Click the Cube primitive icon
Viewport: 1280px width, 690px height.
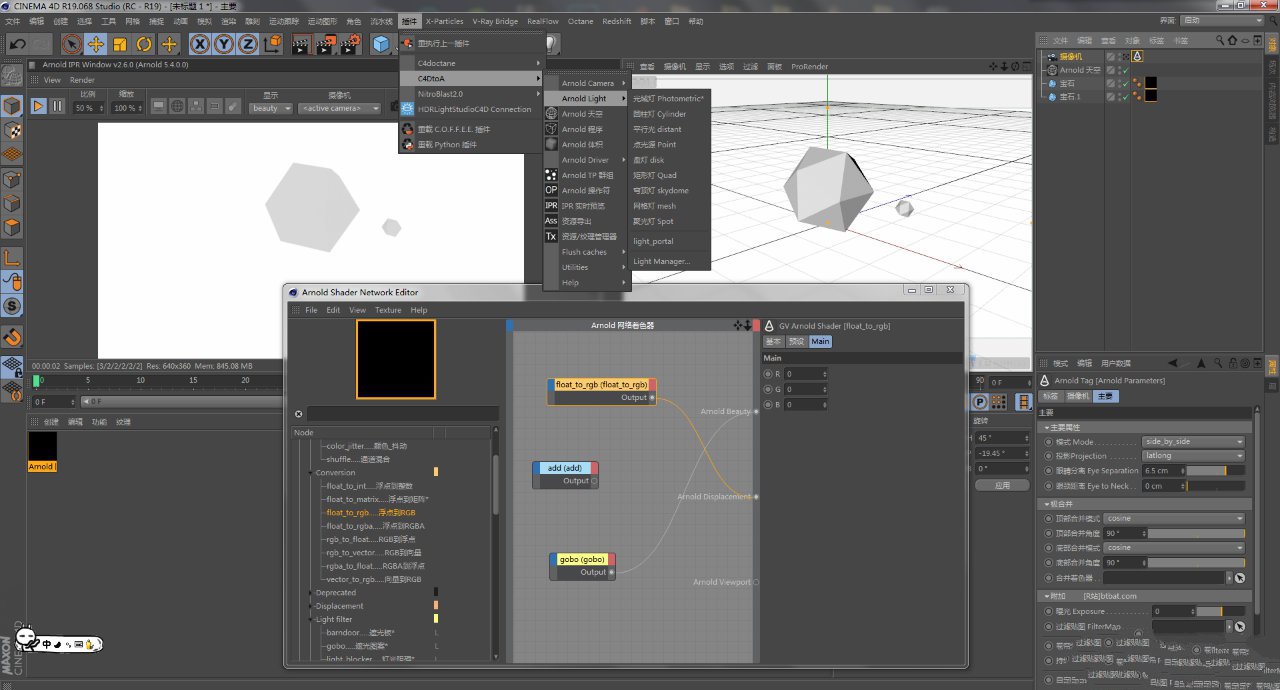pos(381,44)
